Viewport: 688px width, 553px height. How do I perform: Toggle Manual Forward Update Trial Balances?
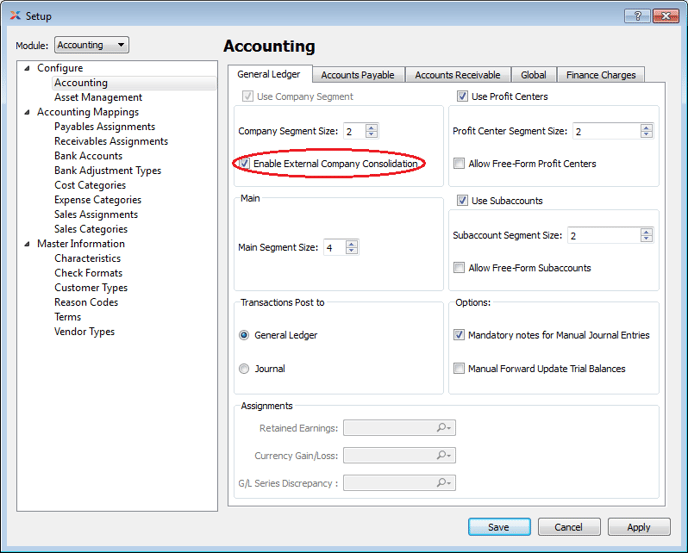[459, 369]
